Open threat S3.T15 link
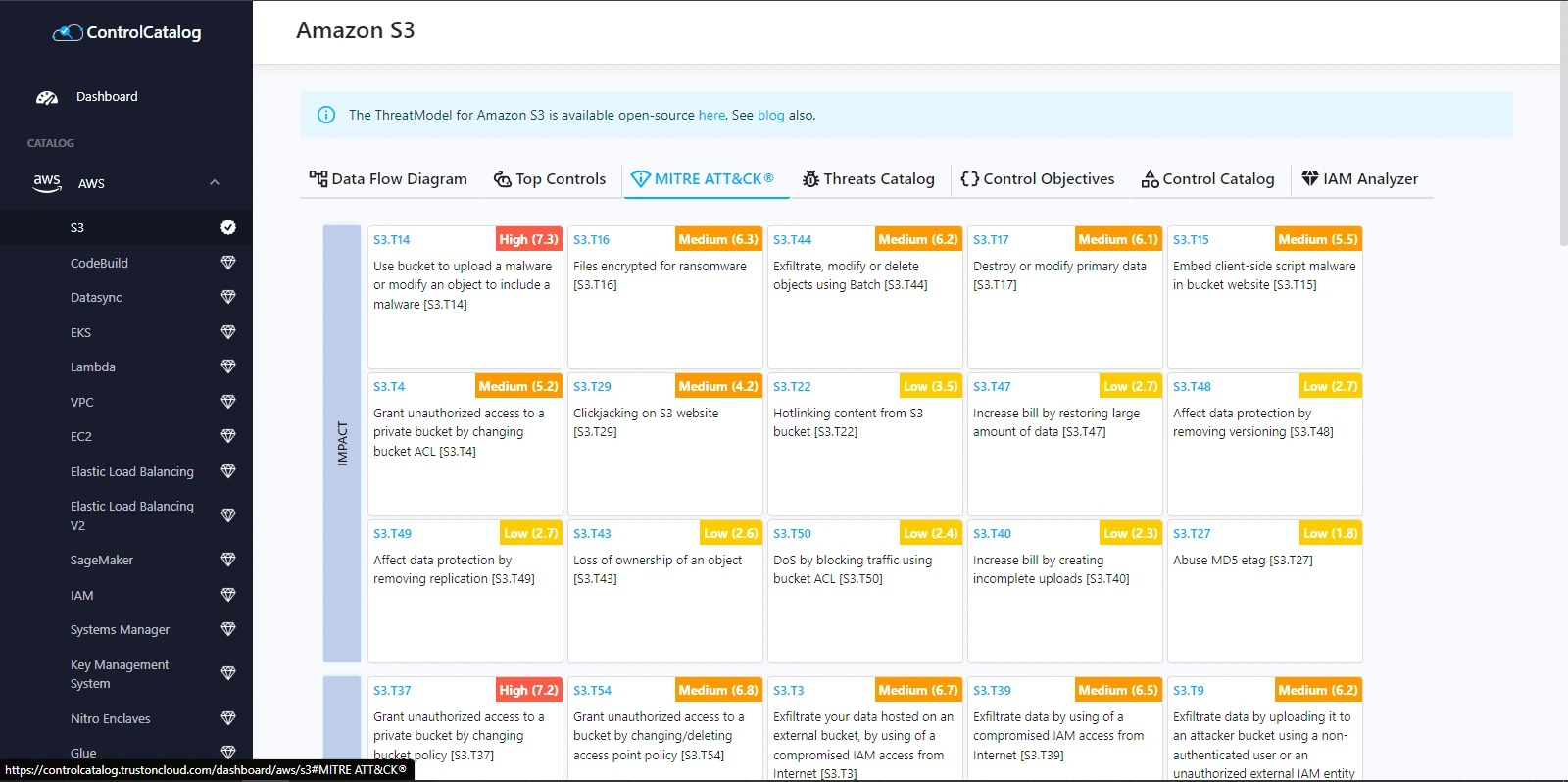 pyautogui.click(x=1191, y=239)
